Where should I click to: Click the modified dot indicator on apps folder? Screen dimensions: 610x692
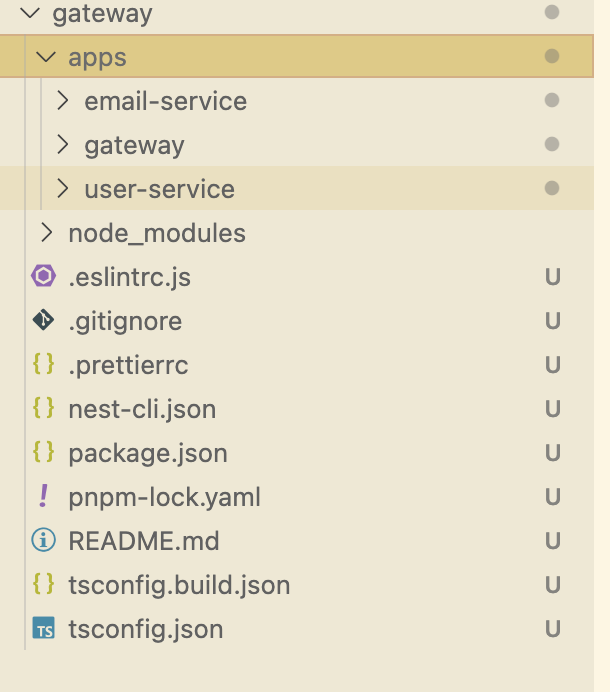click(551, 57)
